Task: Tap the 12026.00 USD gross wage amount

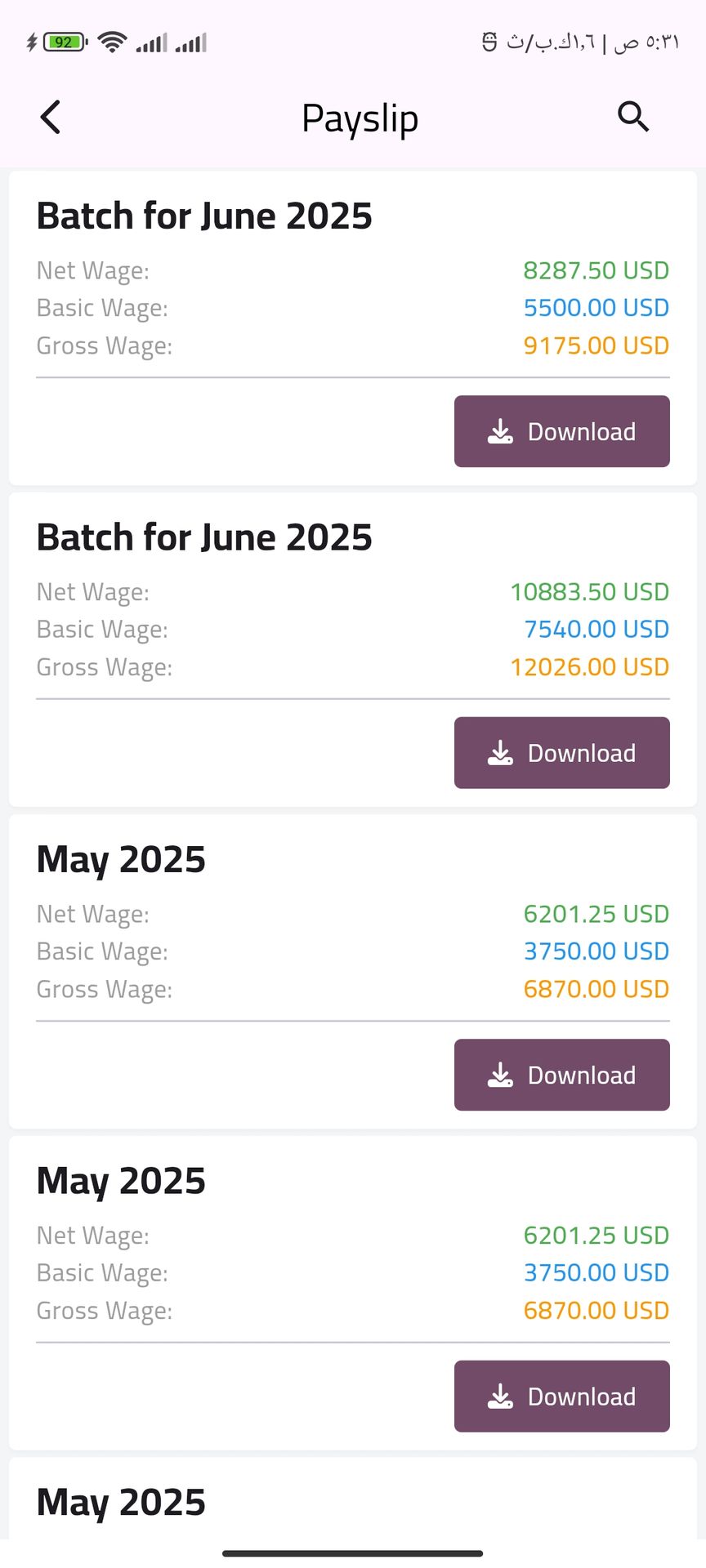Action: click(x=589, y=667)
